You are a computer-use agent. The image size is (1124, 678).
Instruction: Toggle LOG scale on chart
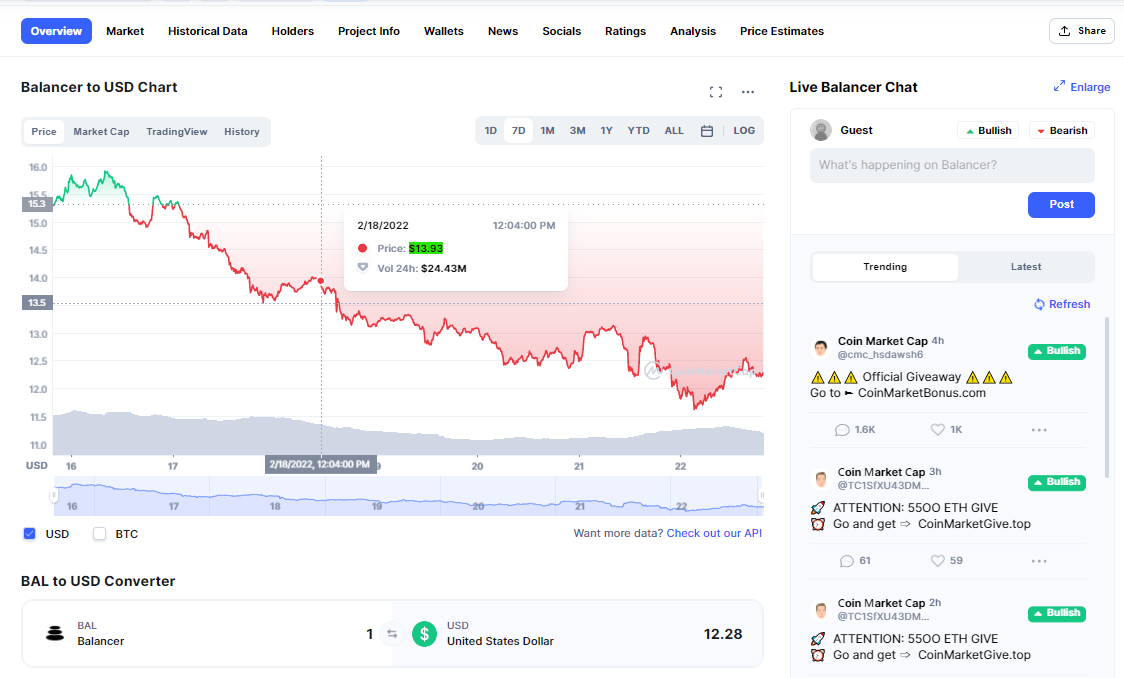click(744, 130)
